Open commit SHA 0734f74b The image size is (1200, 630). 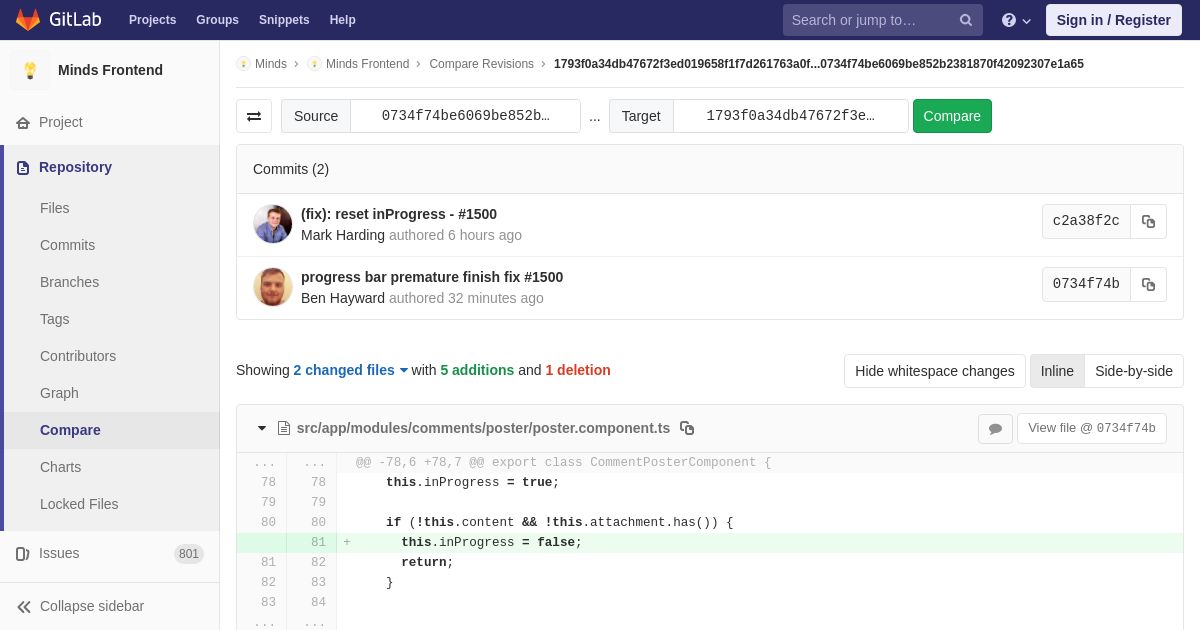coord(1086,284)
